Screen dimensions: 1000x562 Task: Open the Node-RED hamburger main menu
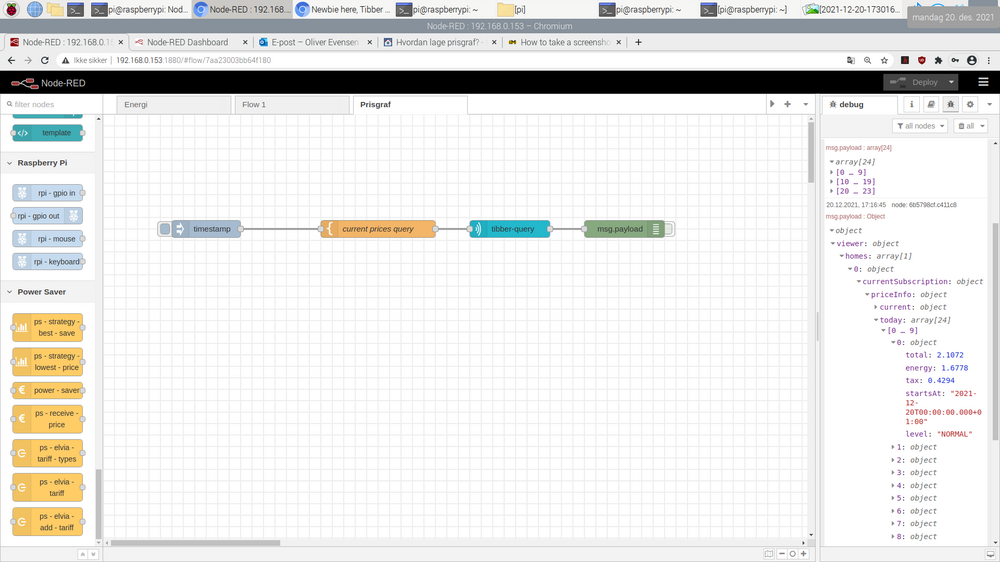coord(983,82)
